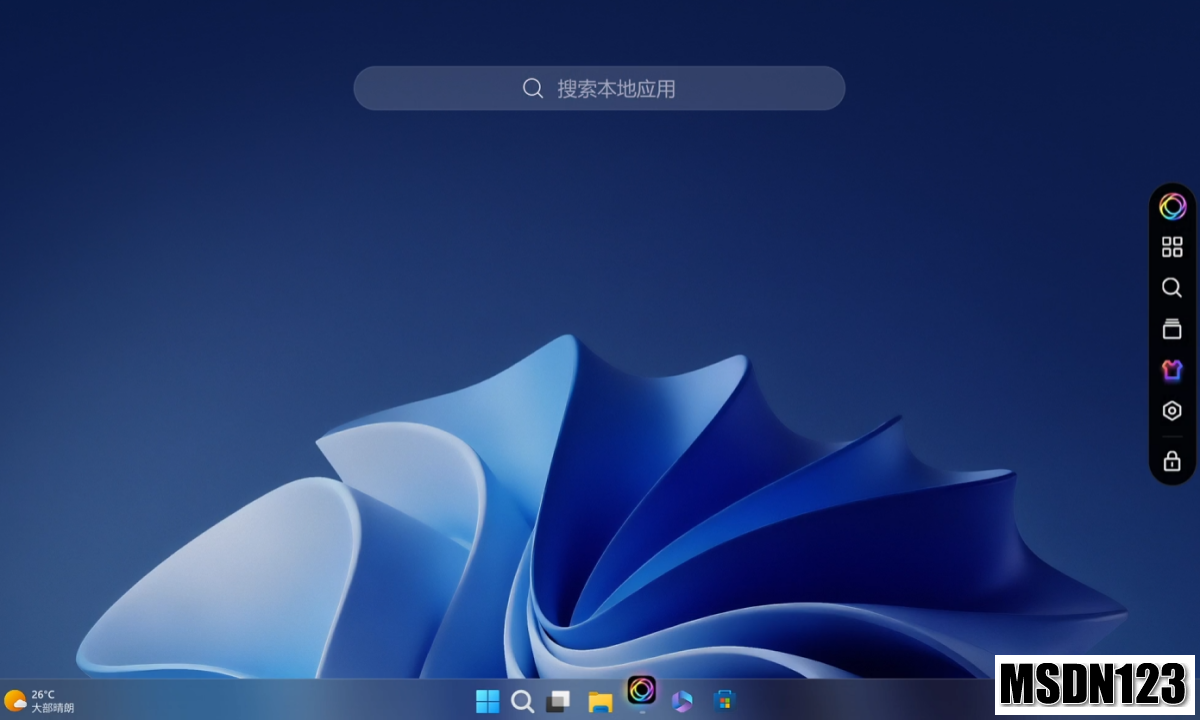Click the colorful ring logo in sidebar

1172,206
